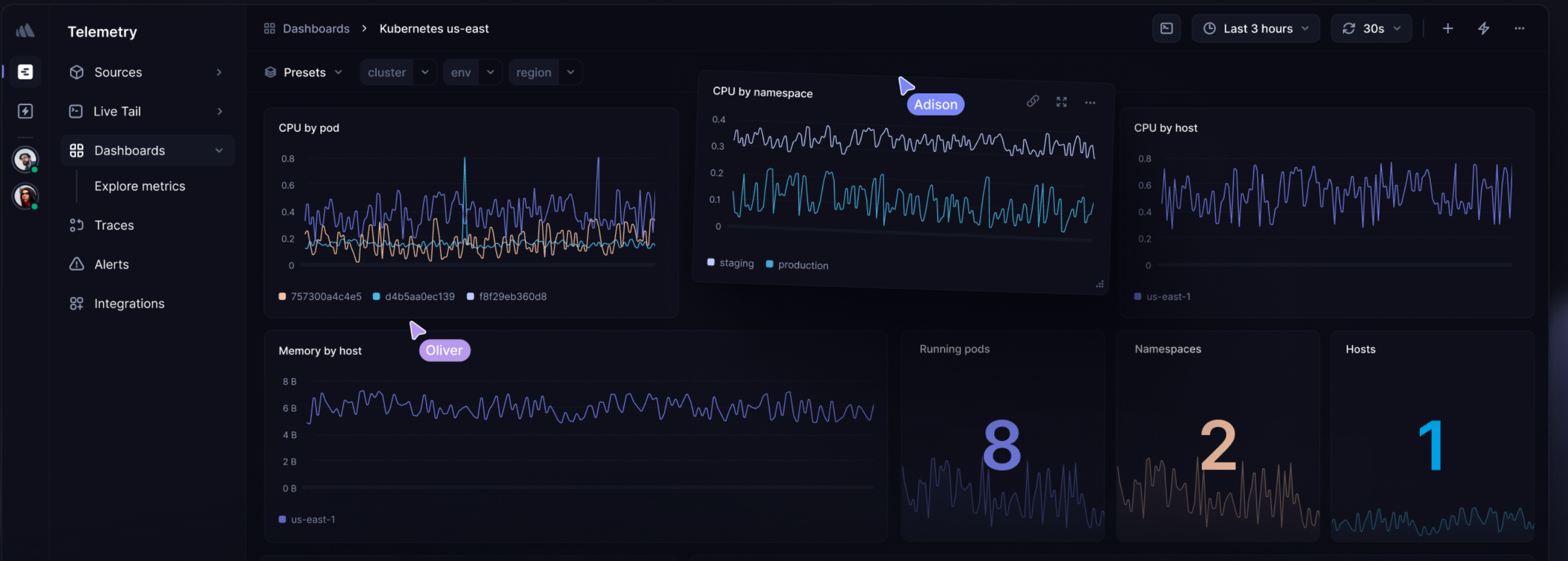
Task: Toggle staging series in legend
Action: tap(731, 263)
